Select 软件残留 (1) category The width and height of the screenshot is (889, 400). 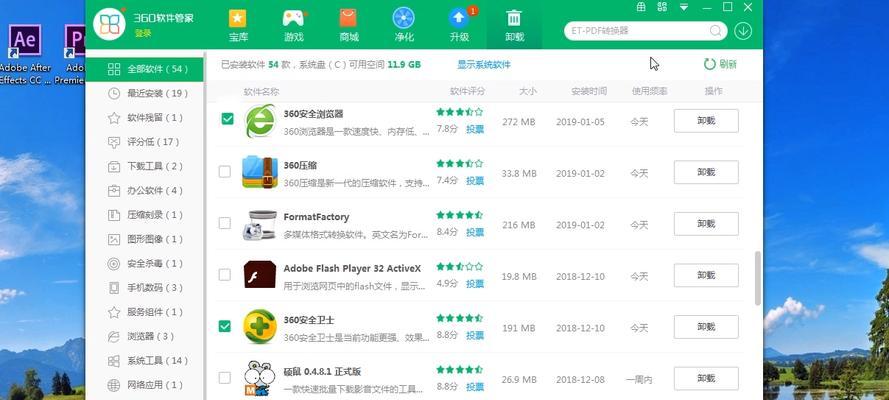pyautogui.click(x=145, y=118)
